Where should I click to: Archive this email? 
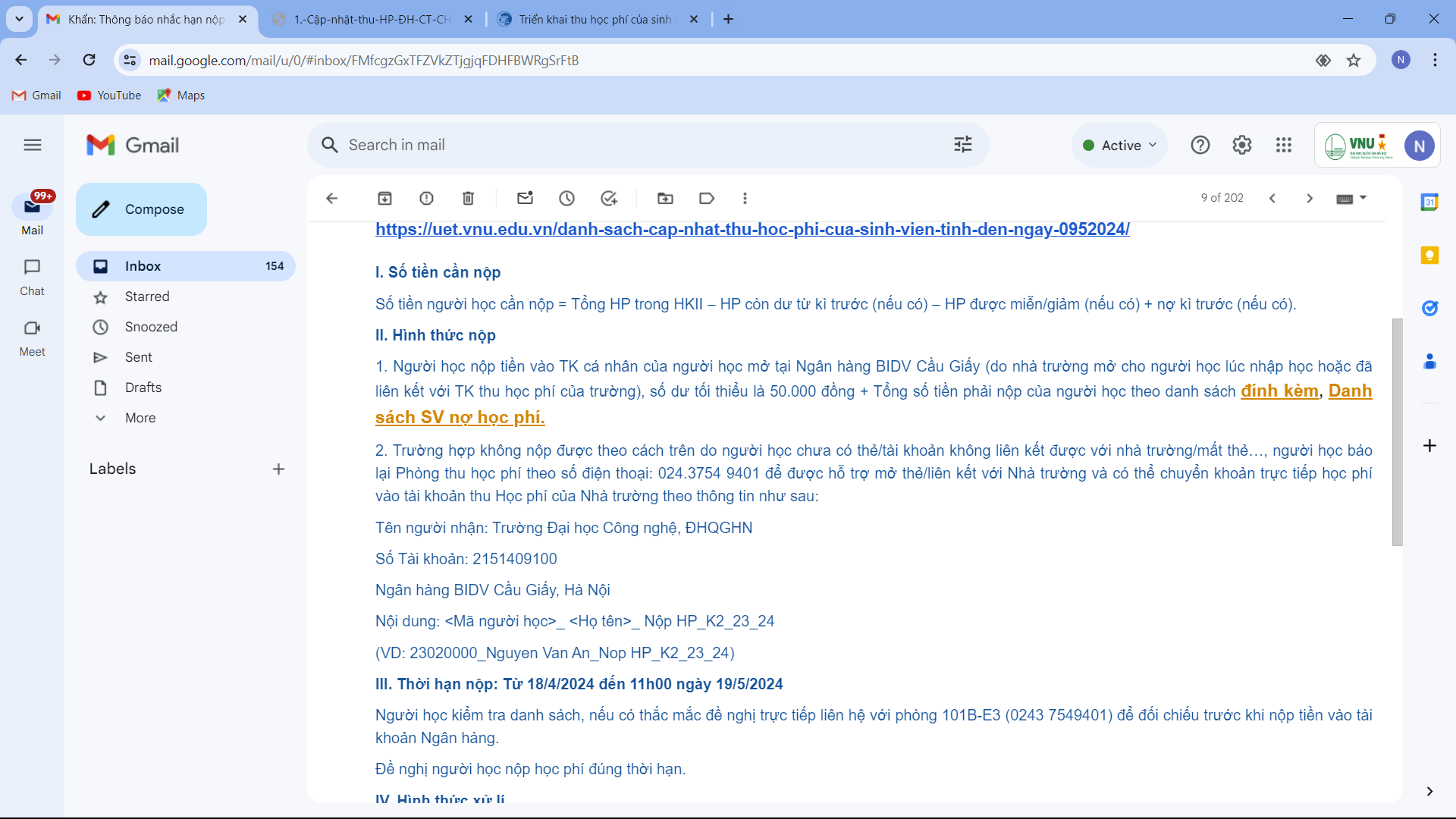pyautogui.click(x=384, y=199)
